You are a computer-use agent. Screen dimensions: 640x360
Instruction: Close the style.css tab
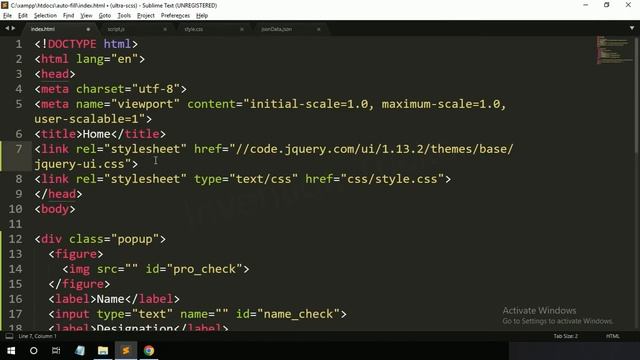(x=242, y=29)
